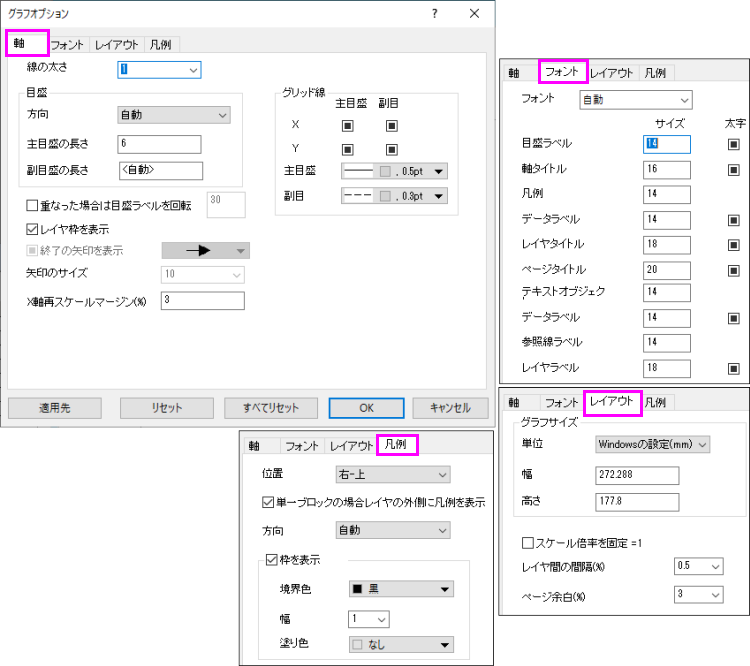Screen dimensions: 750x666
Task: Open the フォント tab in the main dialog
Action: pos(67,45)
